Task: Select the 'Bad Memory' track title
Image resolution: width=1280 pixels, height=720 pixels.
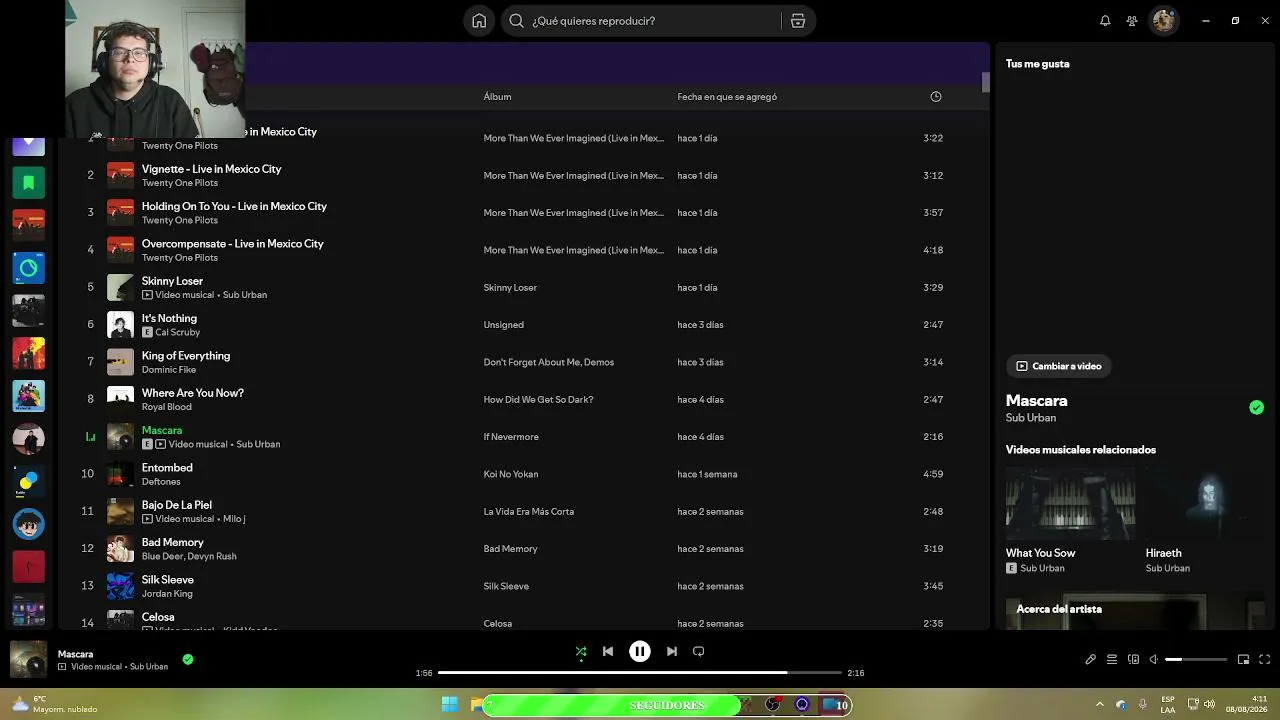Action: 172,542
